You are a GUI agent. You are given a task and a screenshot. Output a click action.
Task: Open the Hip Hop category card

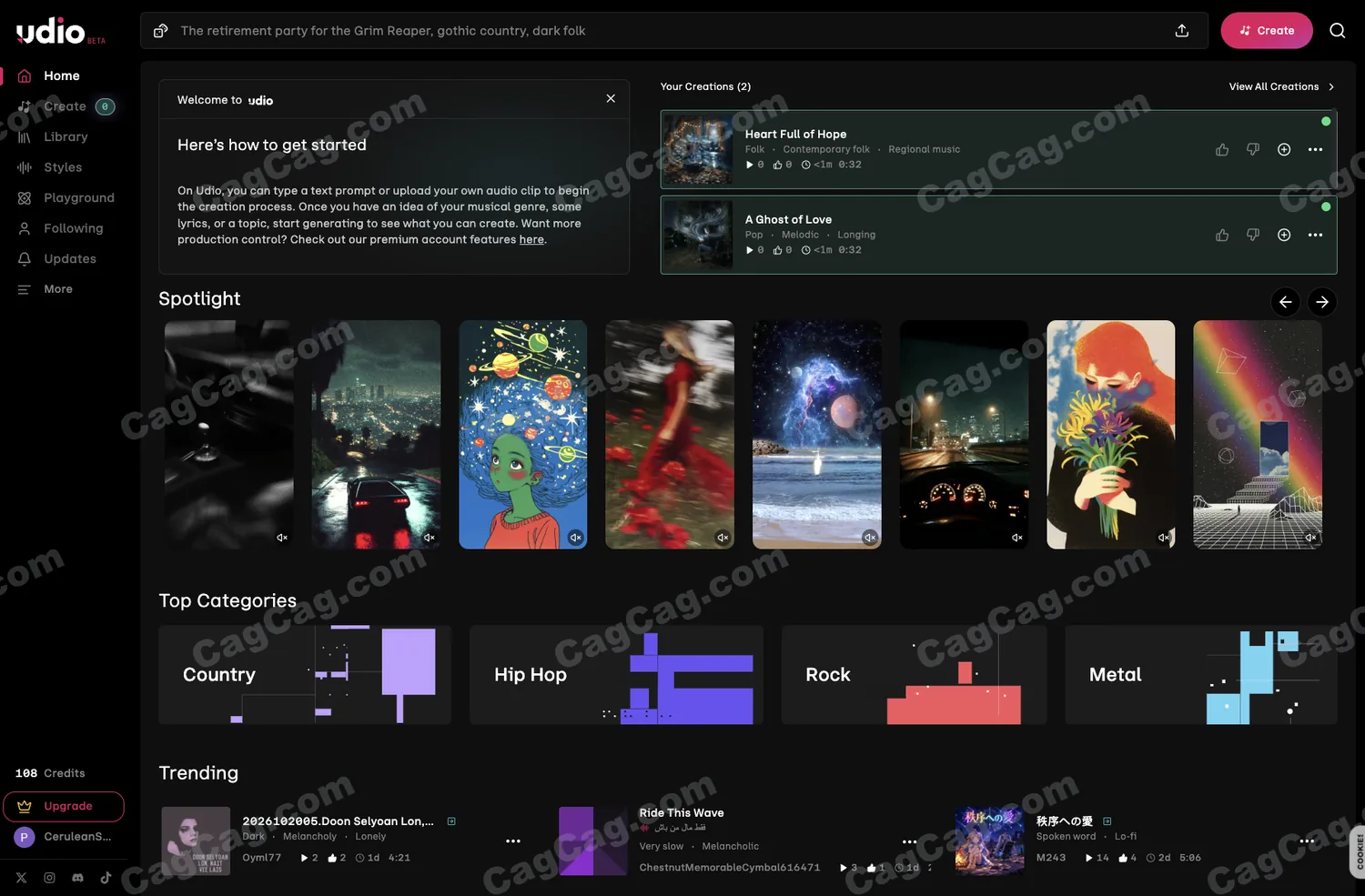[616, 675]
